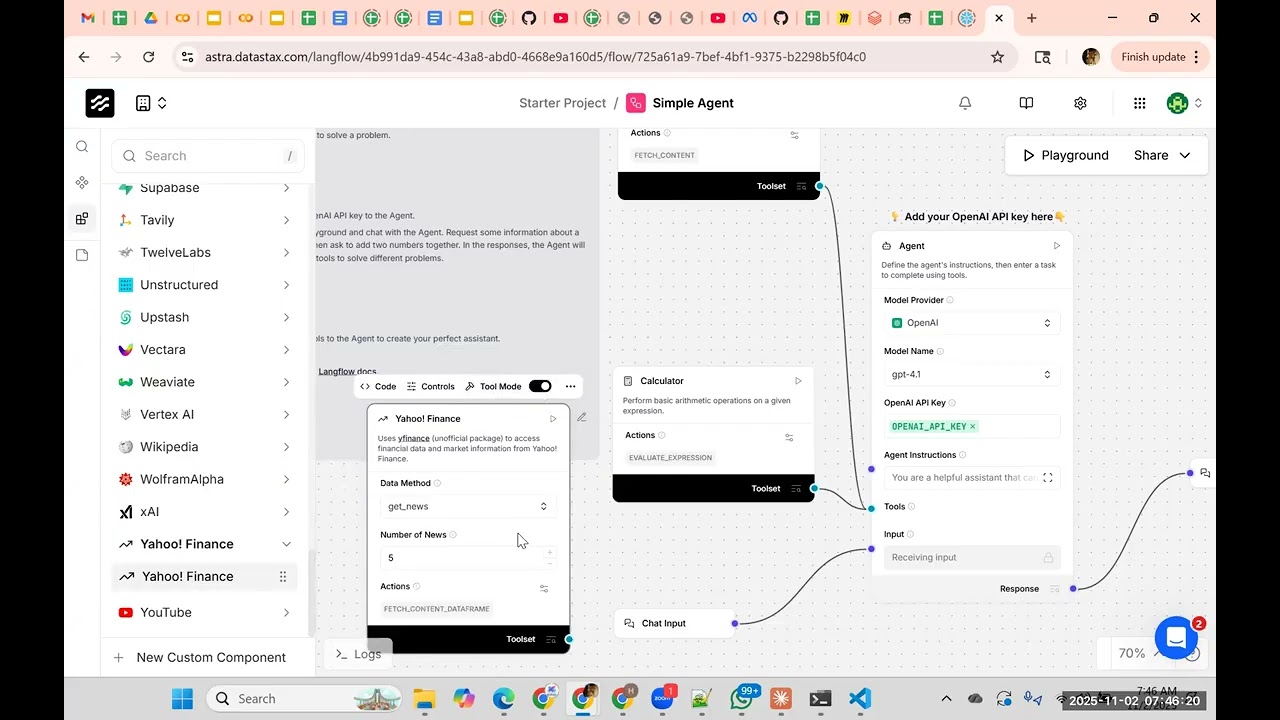Screen dimensions: 1280x720
Task: Edit Calculator Actions settings icon
Action: tap(789, 437)
